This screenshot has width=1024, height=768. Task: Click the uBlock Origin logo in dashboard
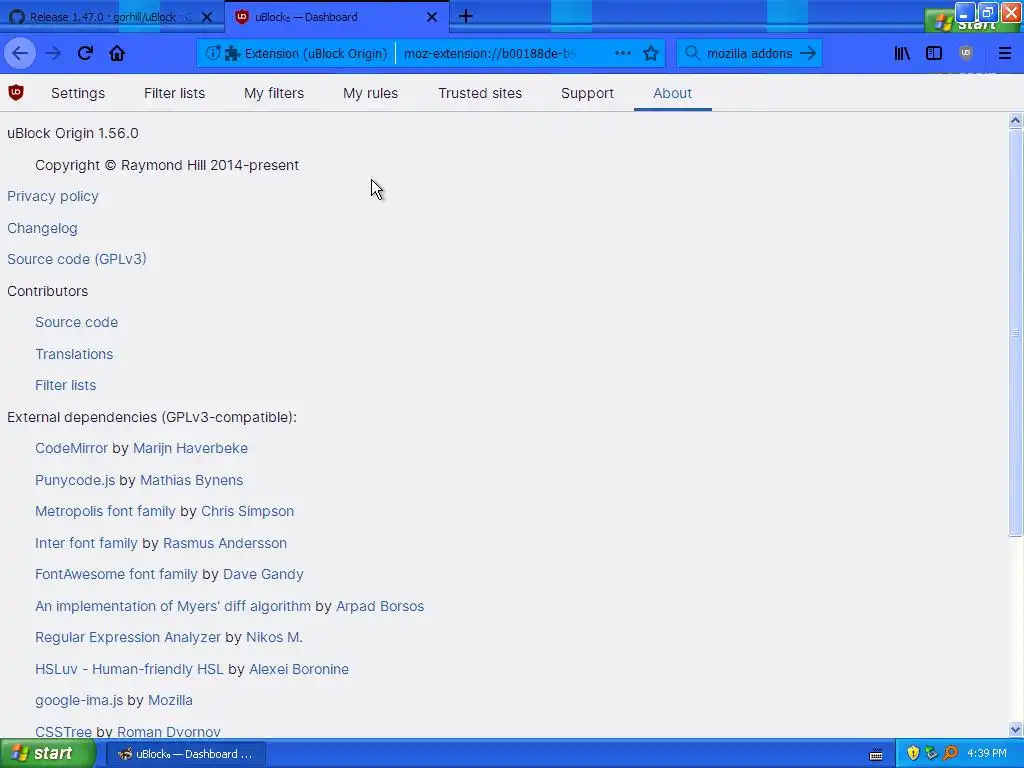point(16,93)
